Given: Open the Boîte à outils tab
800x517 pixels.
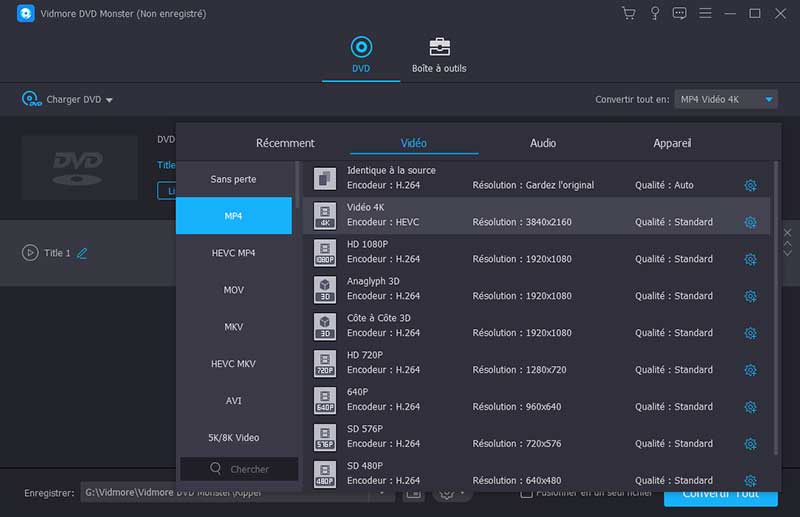Looking at the screenshot, I should pyautogui.click(x=439, y=56).
